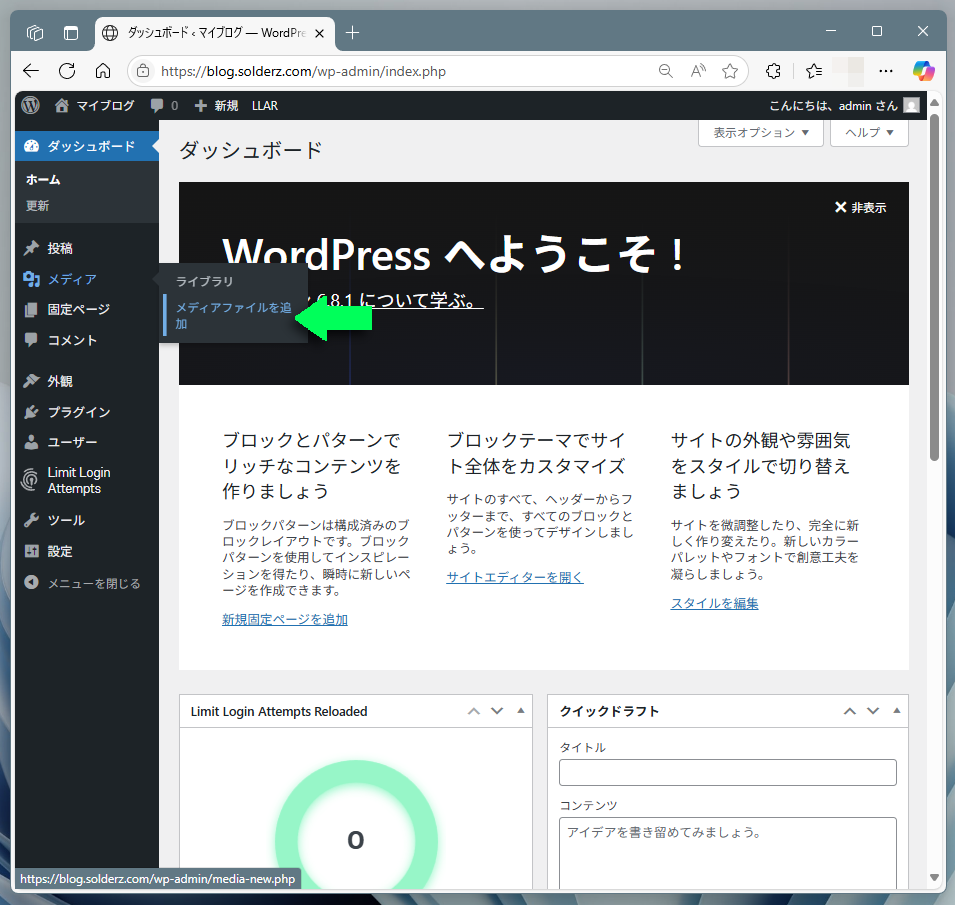This screenshot has width=955, height=905.
Task: Click the browser refresh icon
Action: click(x=67, y=71)
